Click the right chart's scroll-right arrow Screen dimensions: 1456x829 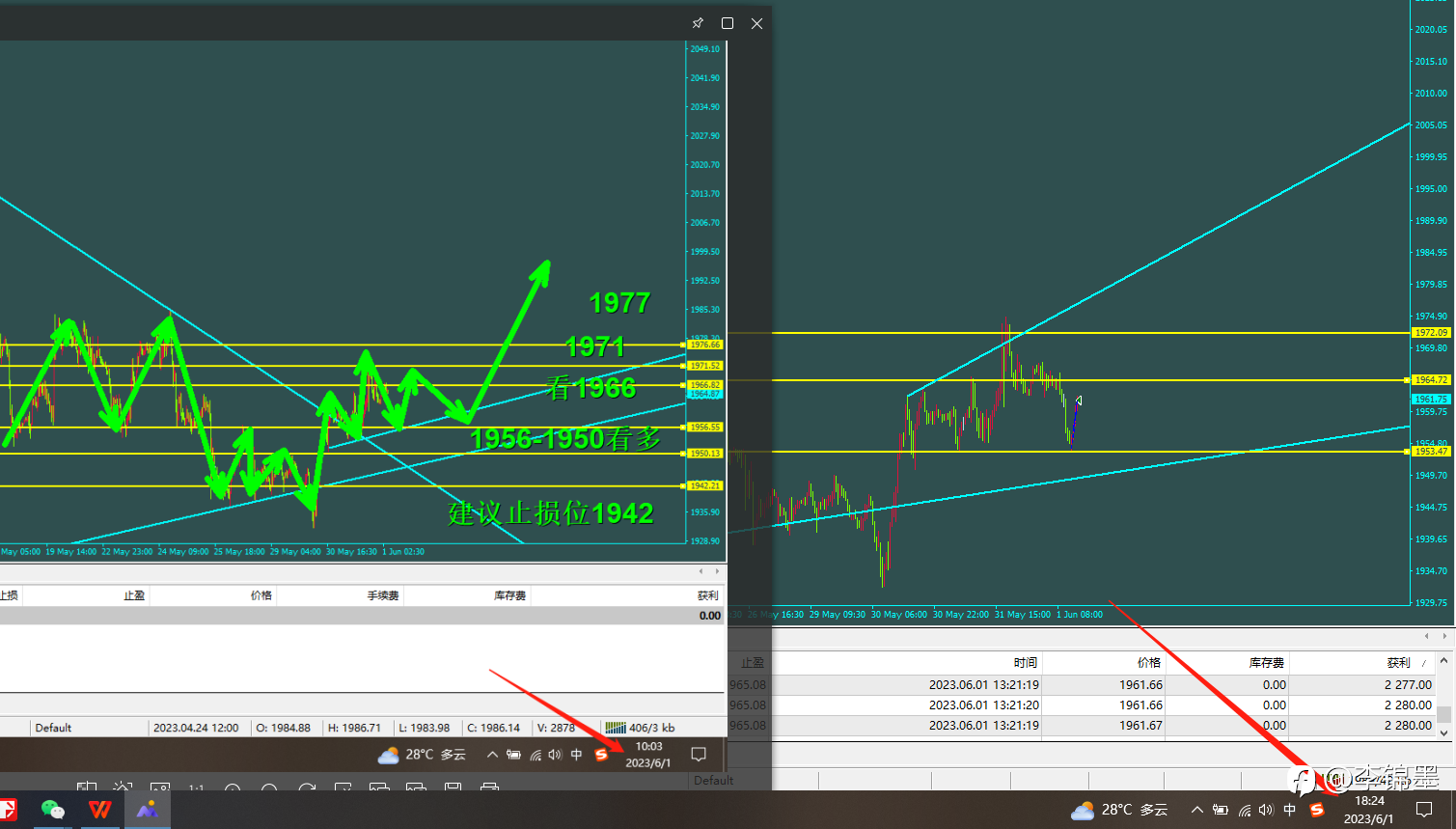(x=1444, y=636)
